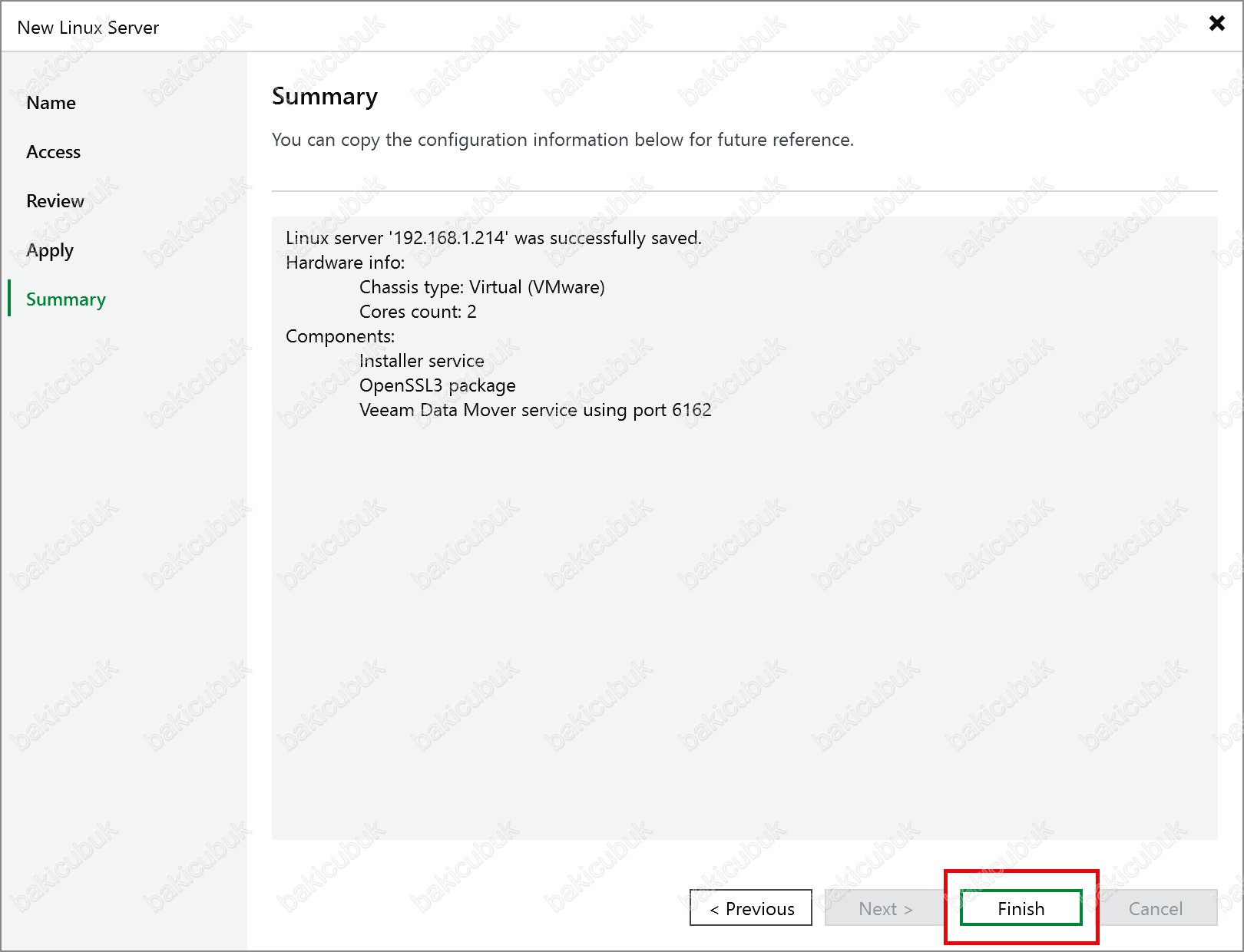Viewport: 1244px width, 952px height.
Task: Click the OpenSSL3 package entry
Action: point(437,385)
